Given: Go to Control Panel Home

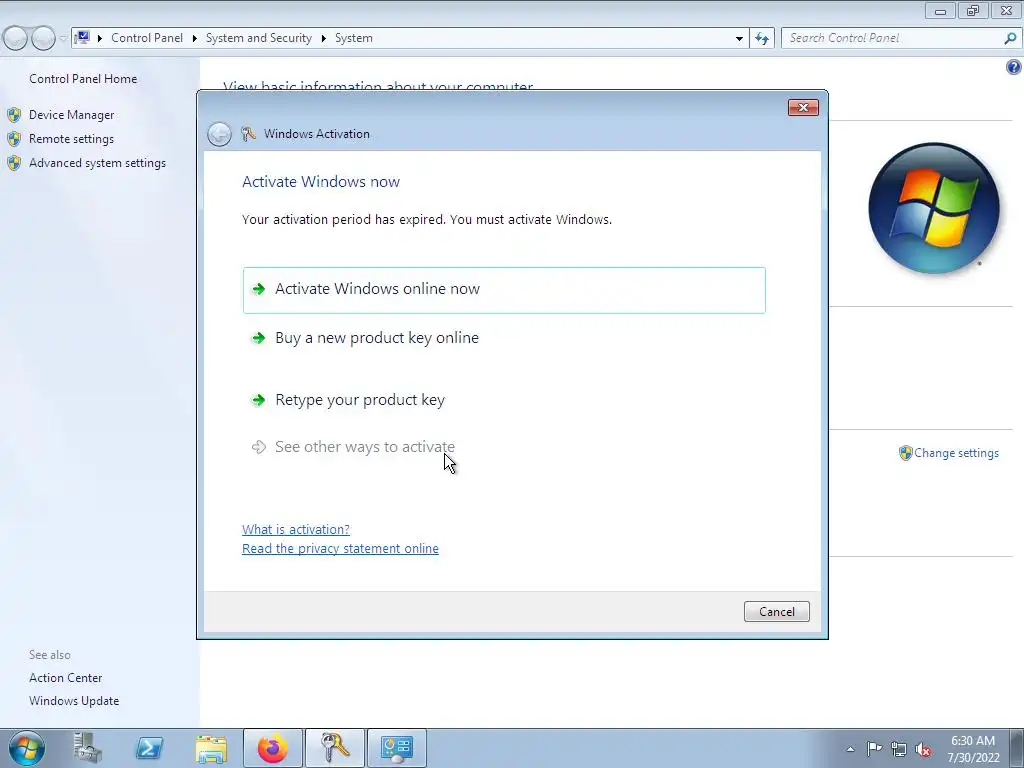Looking at the screenshot, I should click(83, 78).
